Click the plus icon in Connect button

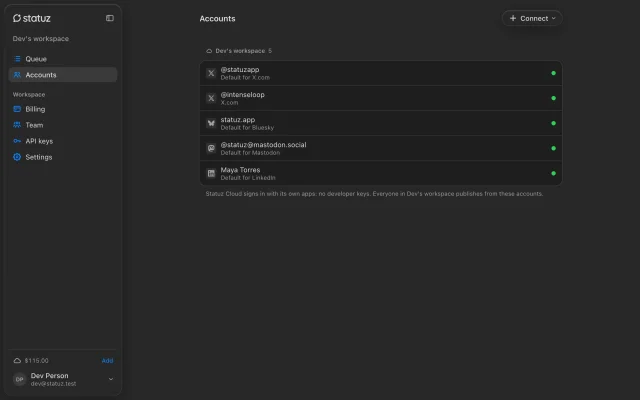click(513, 18)
